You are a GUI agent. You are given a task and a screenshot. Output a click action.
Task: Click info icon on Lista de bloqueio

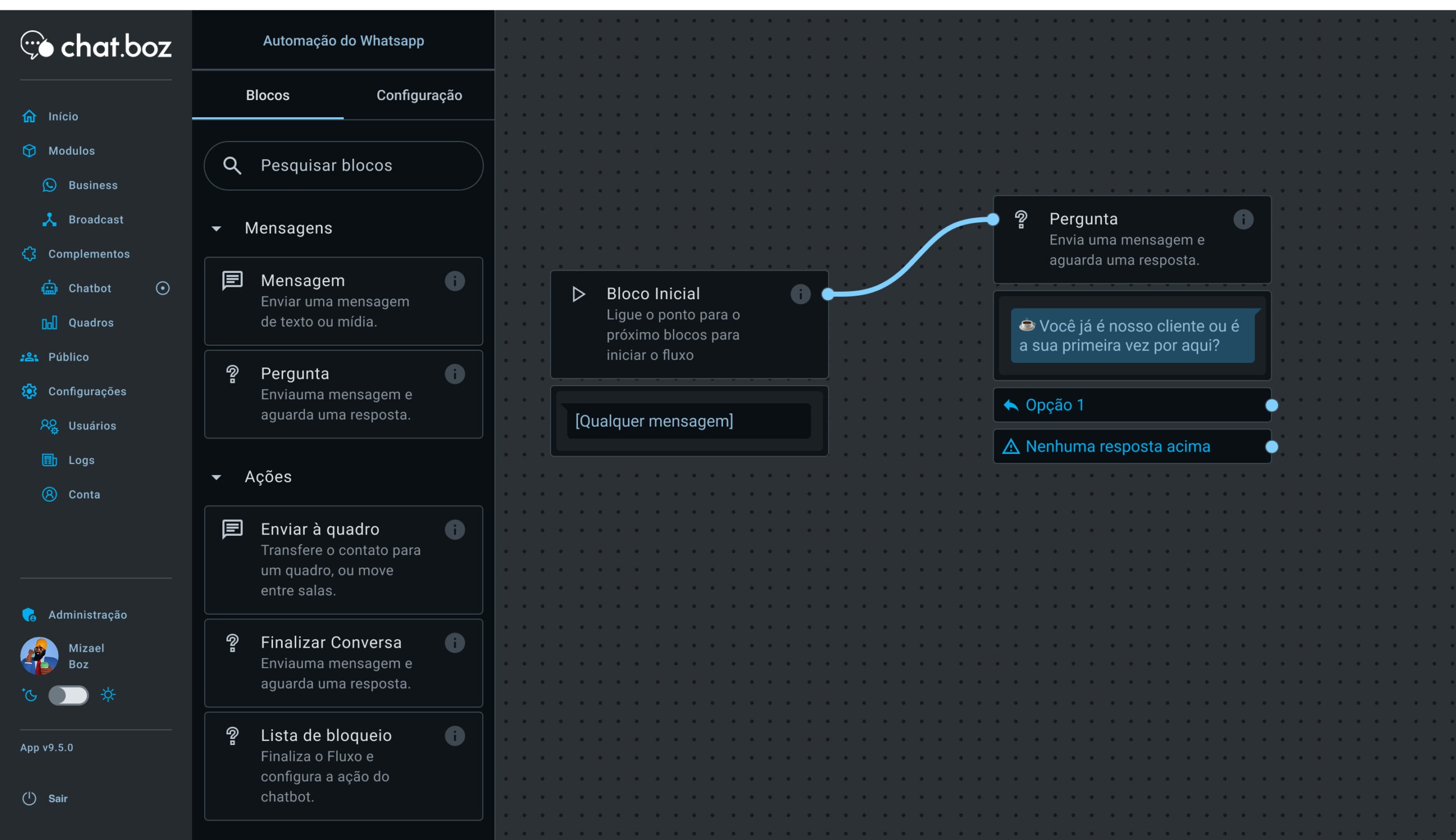pyautogui.click(x=454, y=735)
